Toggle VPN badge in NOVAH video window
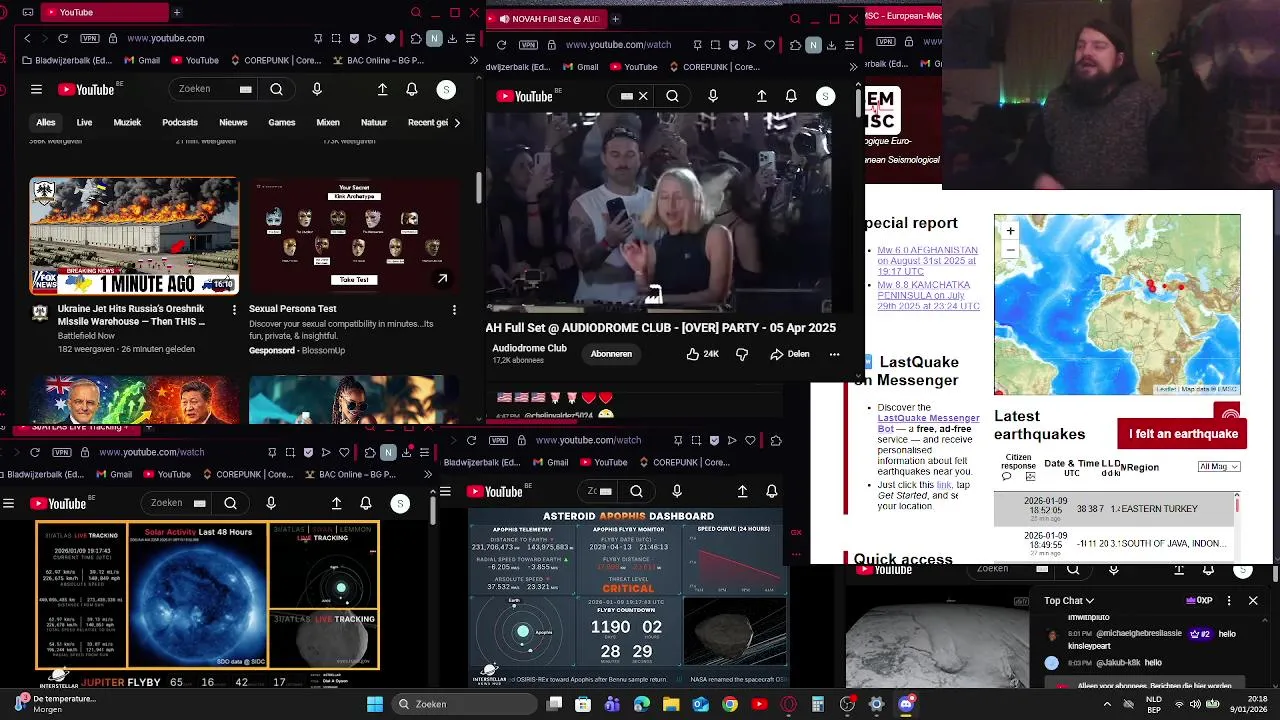This screenshot has height=720, width=1280. click(528, 45)
